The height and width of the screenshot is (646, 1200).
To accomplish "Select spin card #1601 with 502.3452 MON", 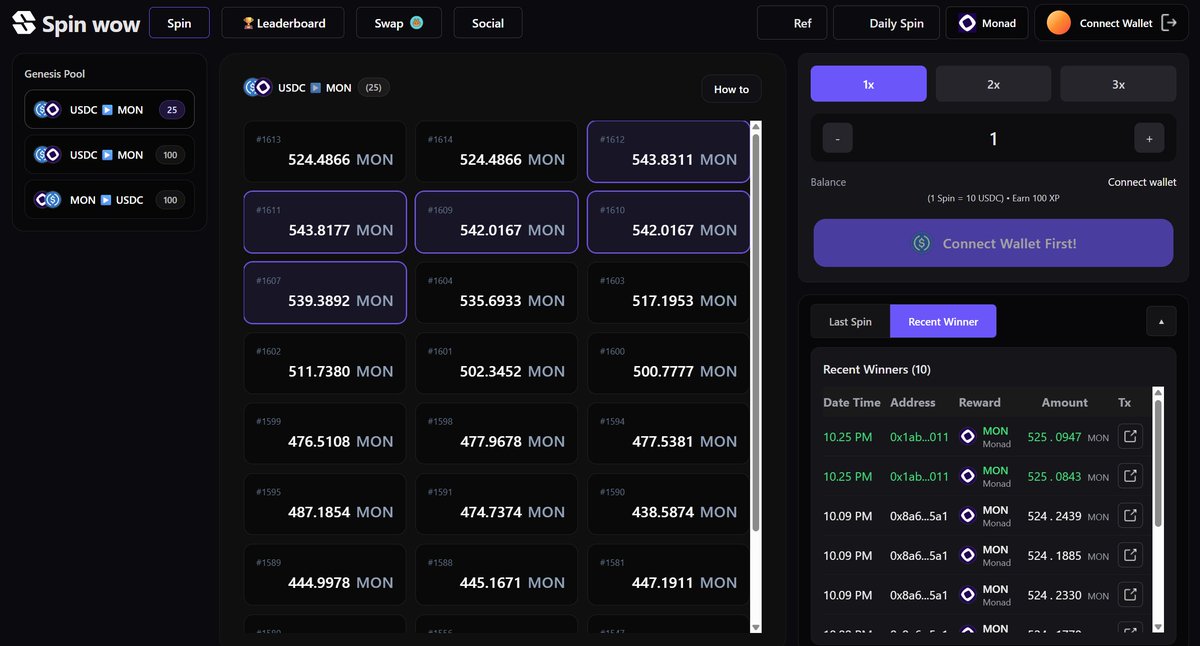I will point(496,363).
